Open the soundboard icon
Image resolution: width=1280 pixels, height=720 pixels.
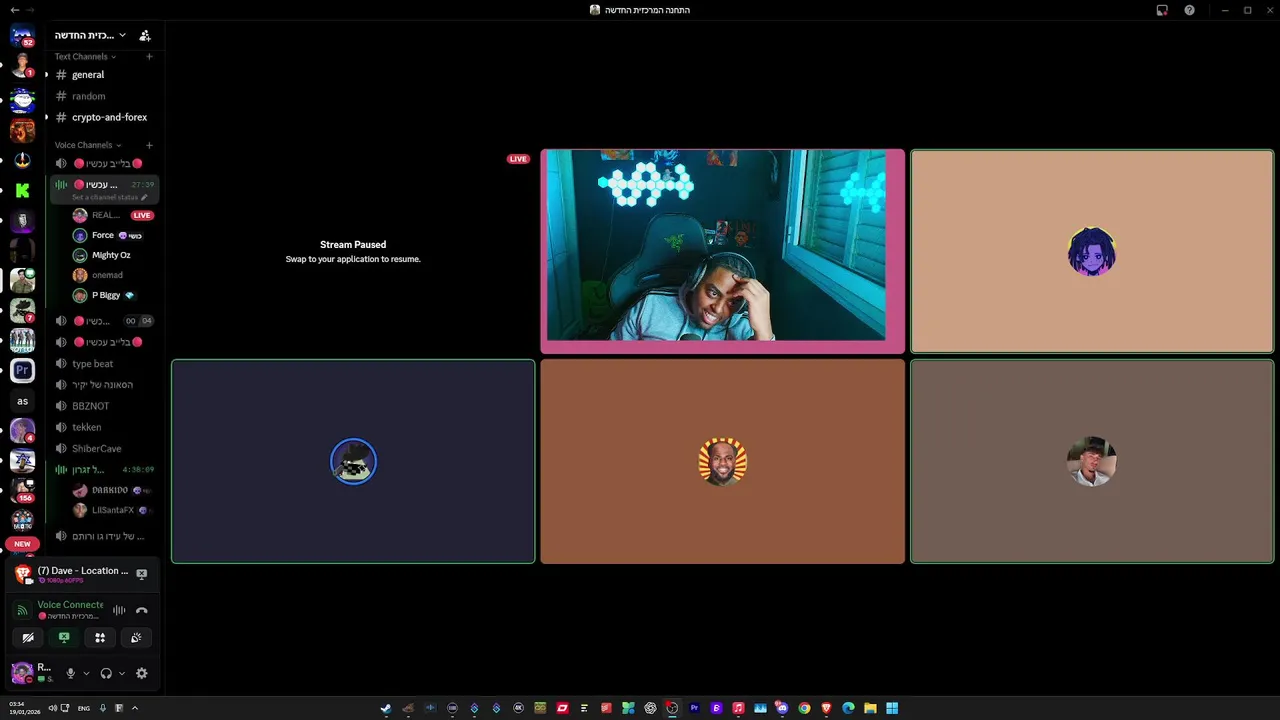point(136,637)
